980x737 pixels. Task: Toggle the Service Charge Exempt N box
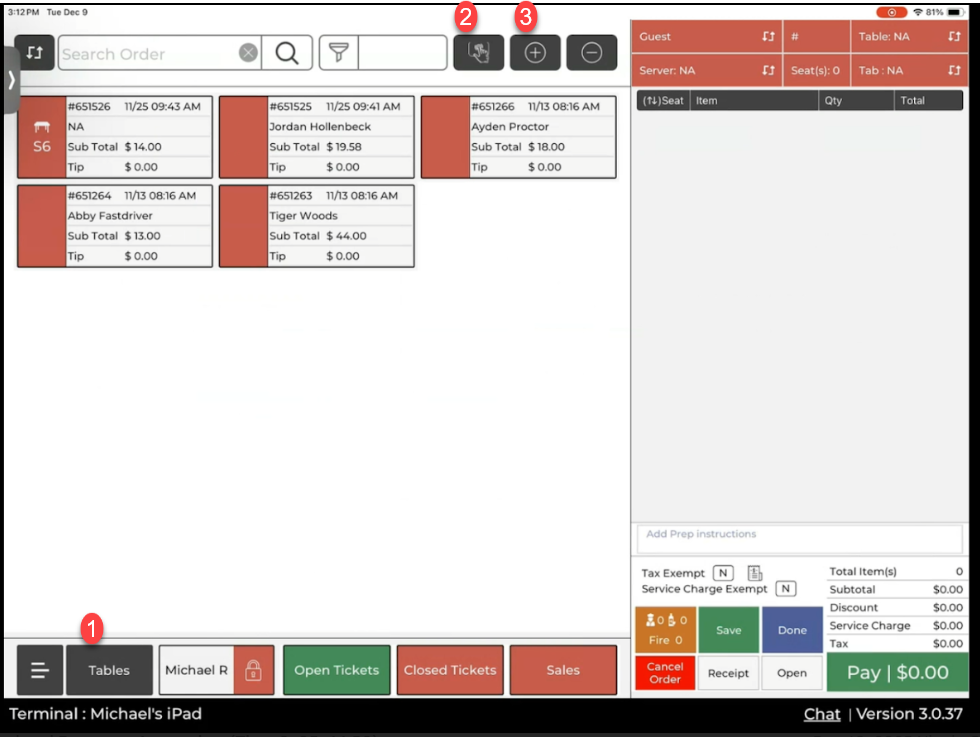pos(786,589)
